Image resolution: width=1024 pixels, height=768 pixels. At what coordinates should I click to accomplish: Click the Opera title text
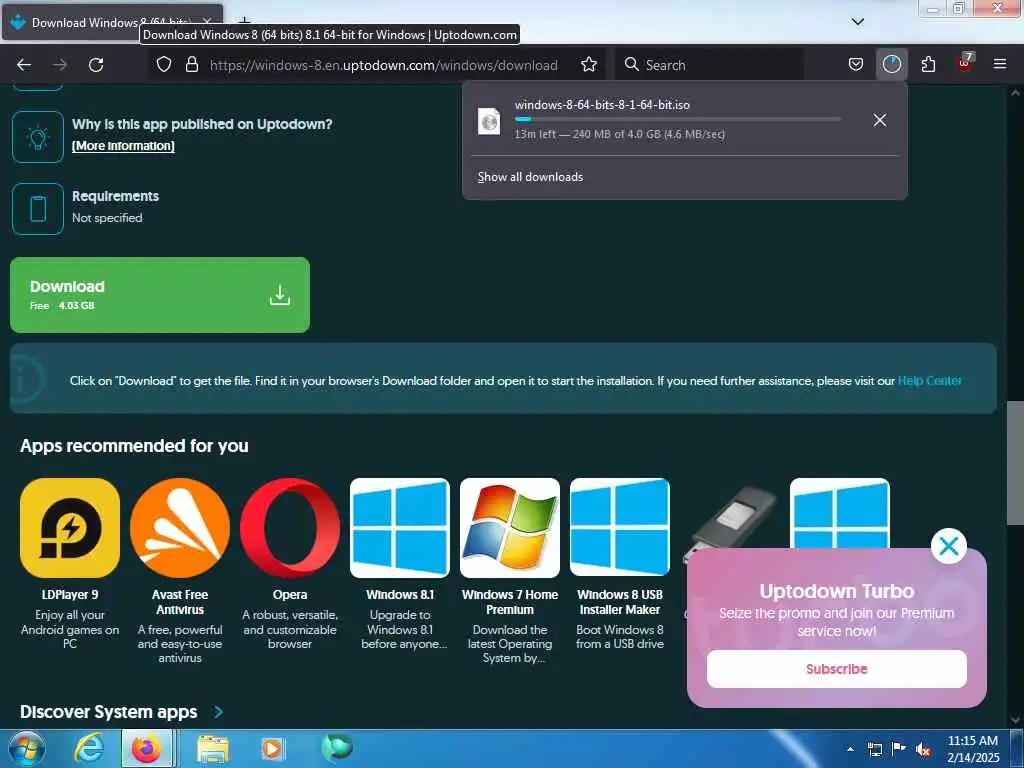click(290, 595)
